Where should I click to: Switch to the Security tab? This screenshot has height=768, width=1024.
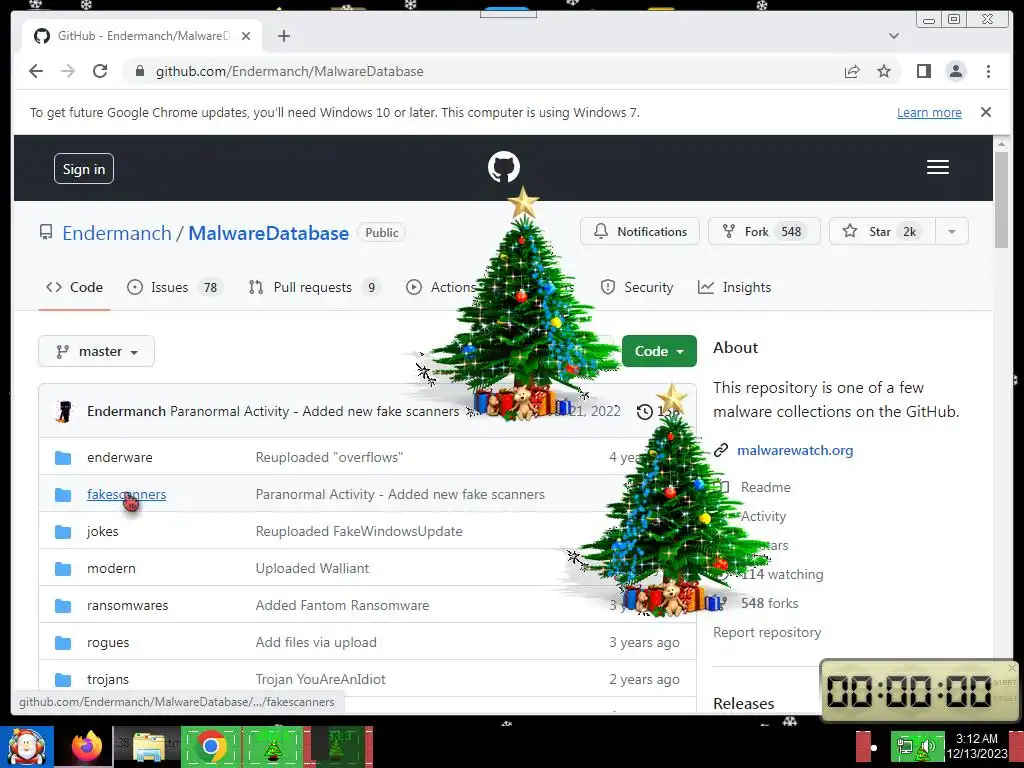[x=637, y=287]
